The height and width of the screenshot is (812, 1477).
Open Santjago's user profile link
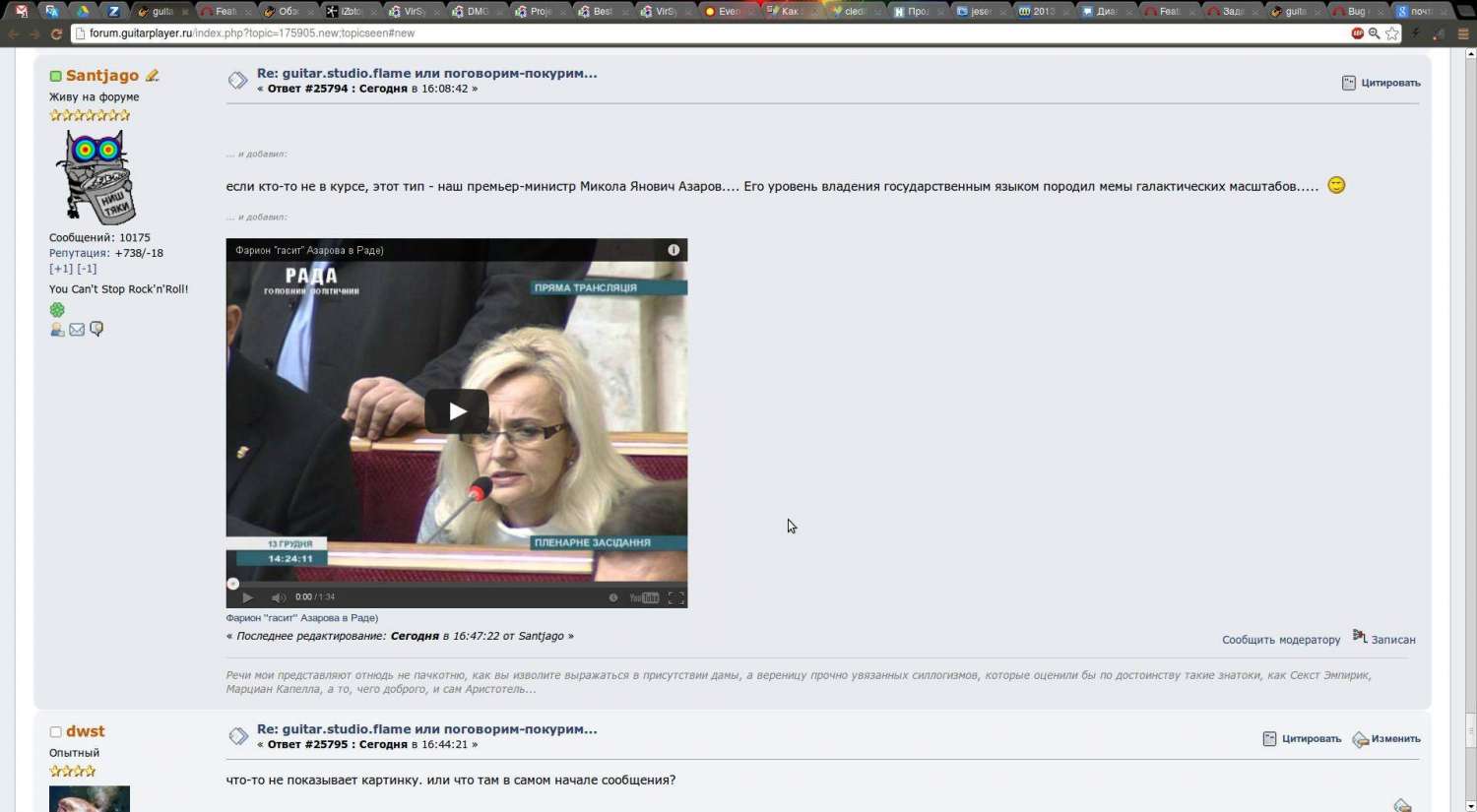pyautogui.click(x=102, y=76)
